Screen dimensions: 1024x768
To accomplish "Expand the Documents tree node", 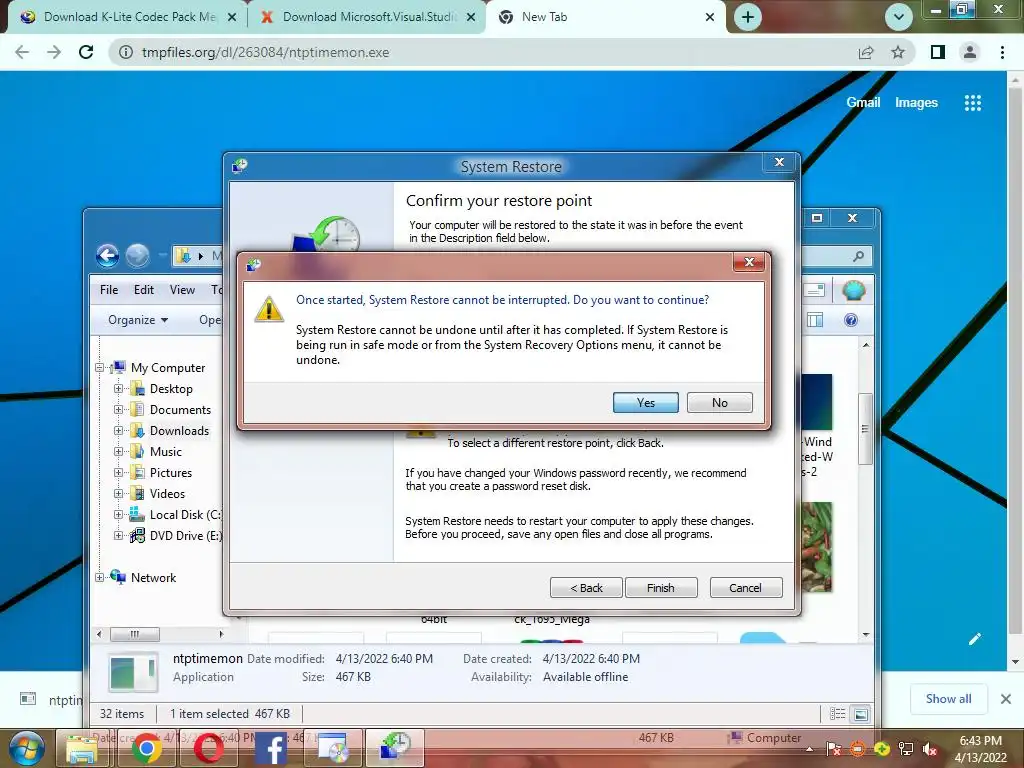I will (118, 409).
